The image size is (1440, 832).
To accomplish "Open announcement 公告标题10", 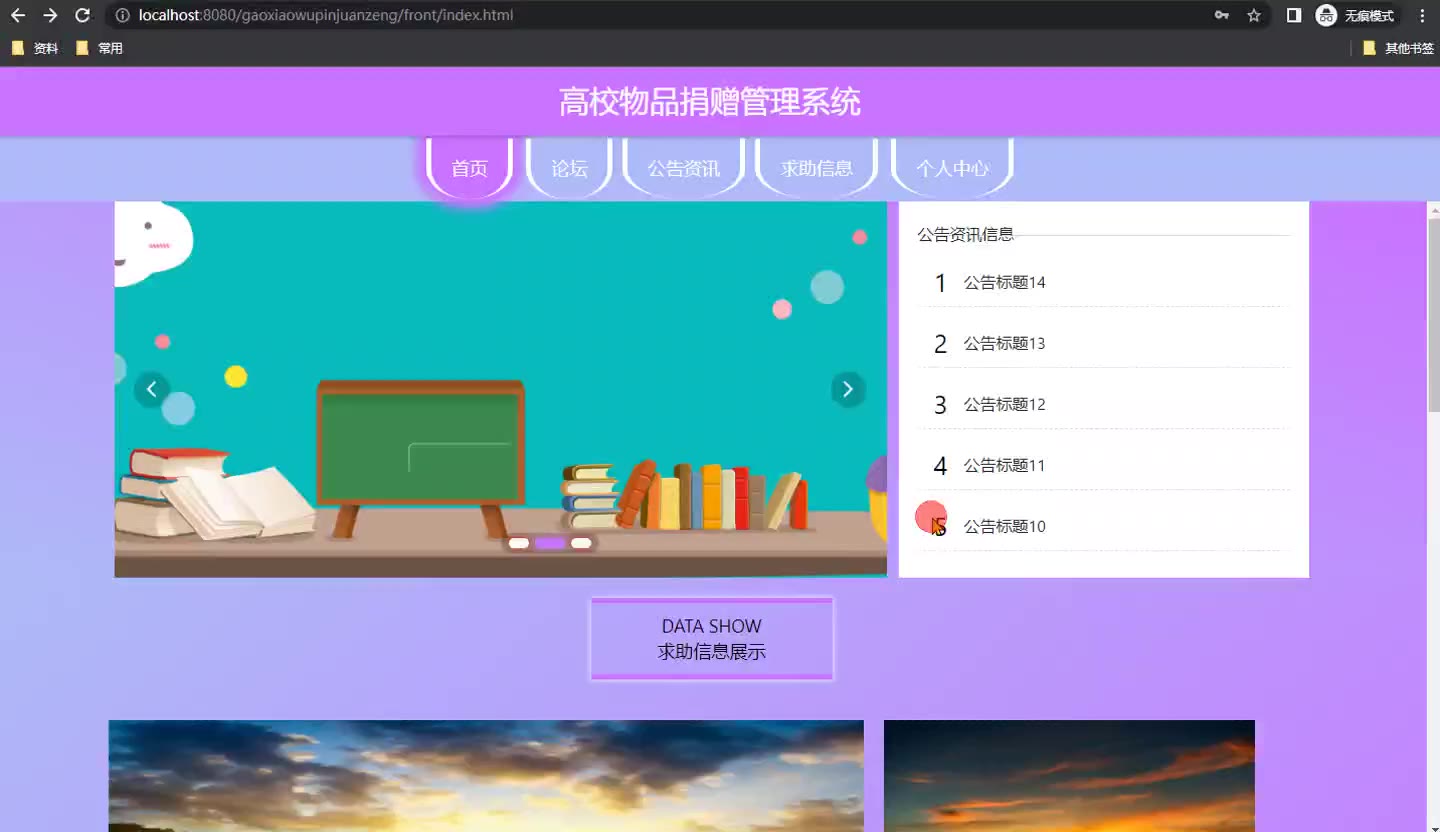I will [1004, 527].
